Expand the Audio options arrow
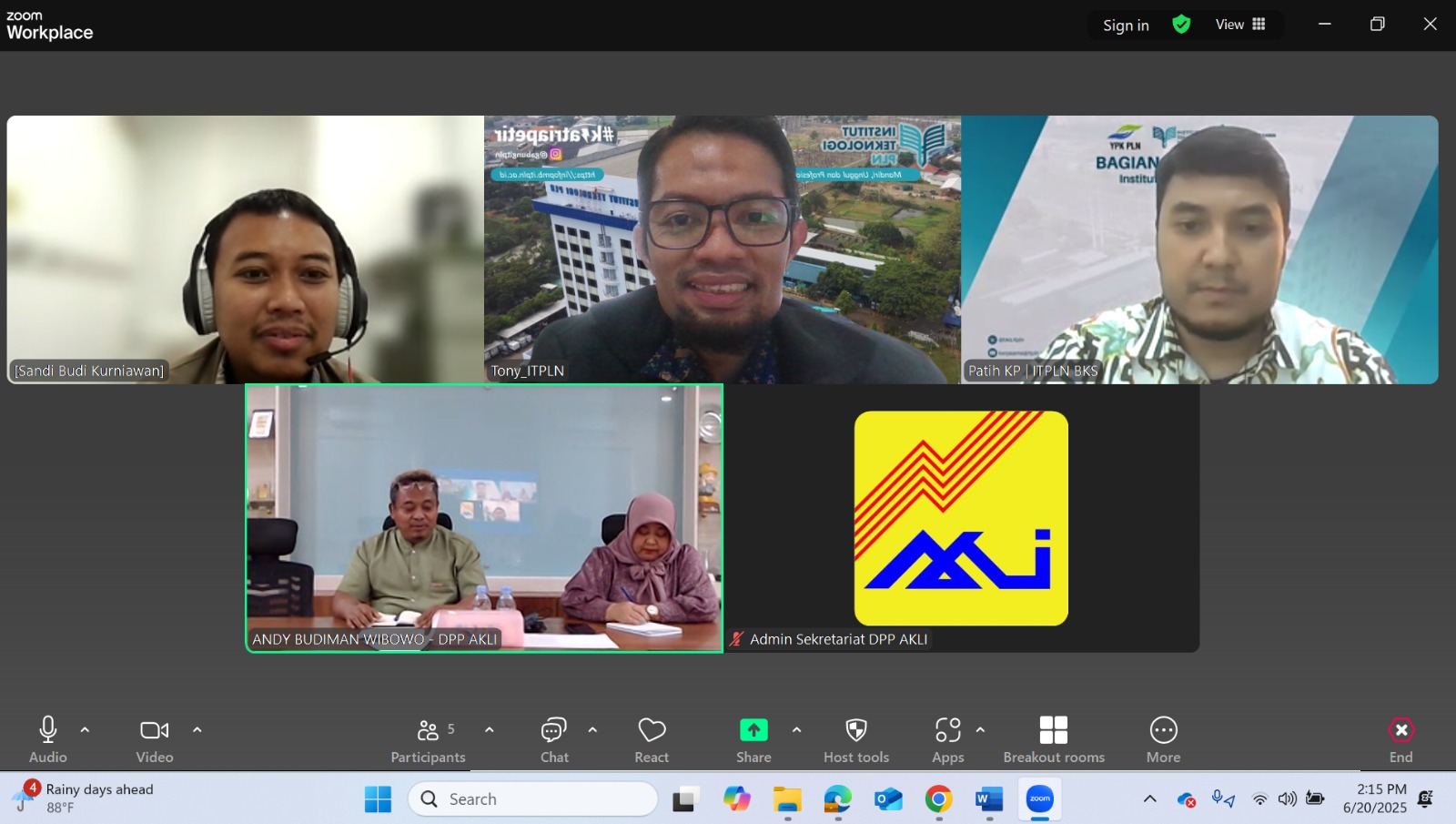 click(x=85, y=729)
